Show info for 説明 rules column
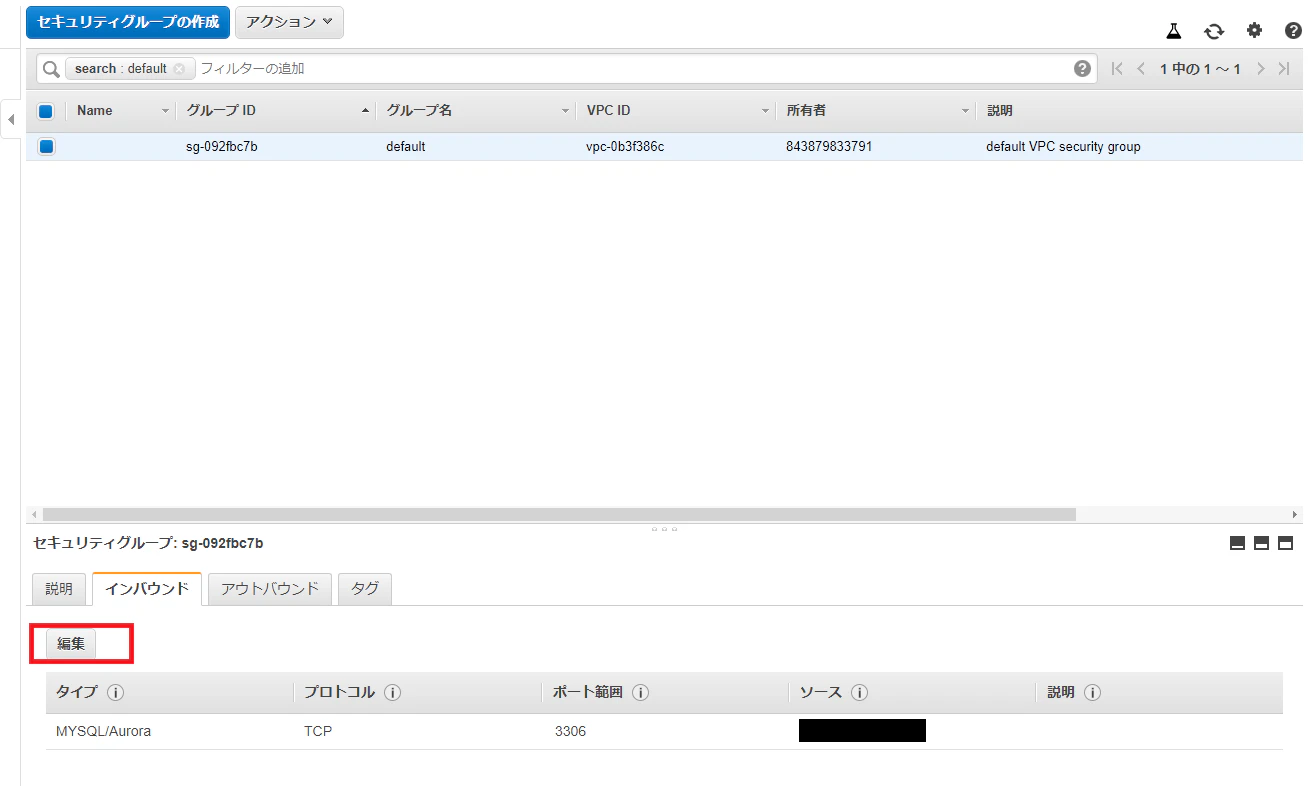Screen dimensions: 1308x786 (x=1092, y=693)
